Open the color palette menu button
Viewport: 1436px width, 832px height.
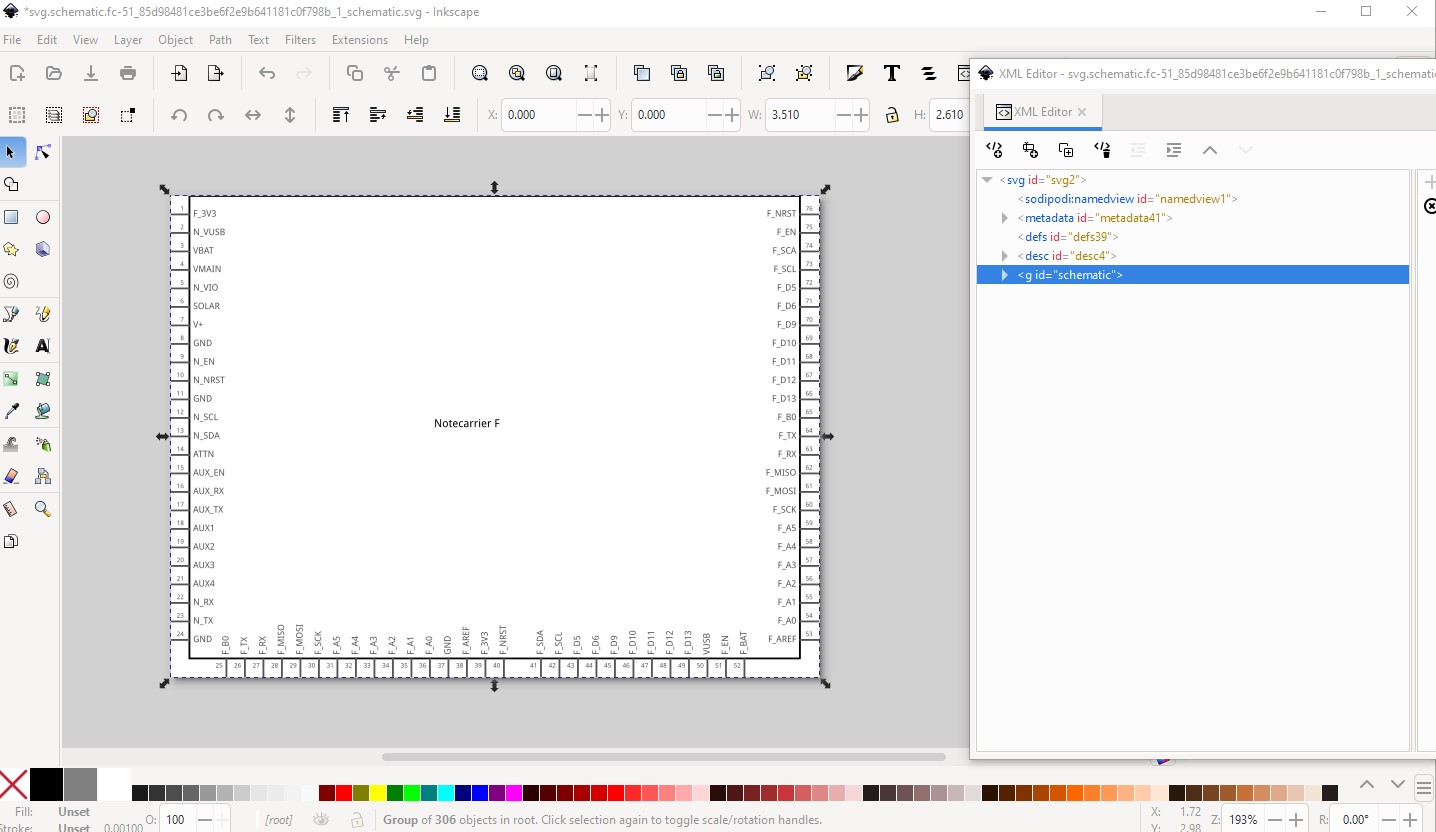click(x=1424, y=786)
